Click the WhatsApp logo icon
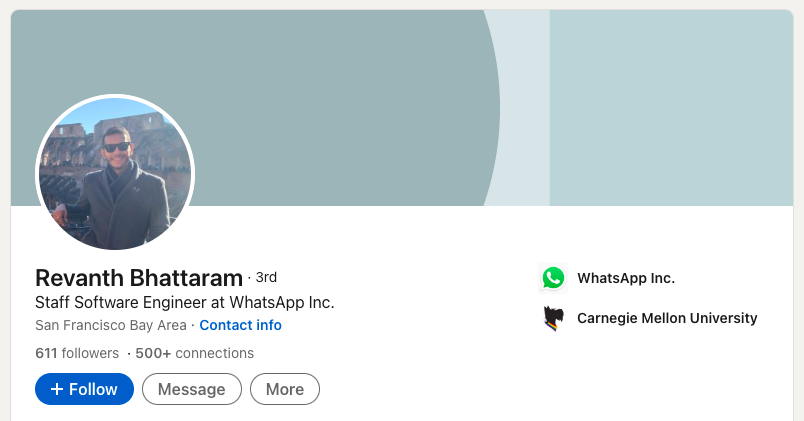804x421 pixels. click(x=553, y=278)
